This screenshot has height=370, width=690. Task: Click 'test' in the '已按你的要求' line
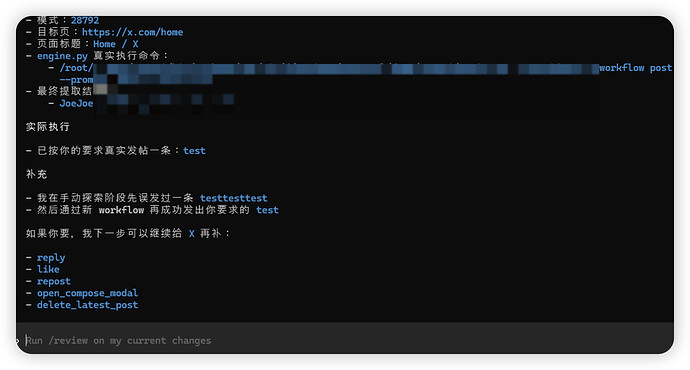194,151
